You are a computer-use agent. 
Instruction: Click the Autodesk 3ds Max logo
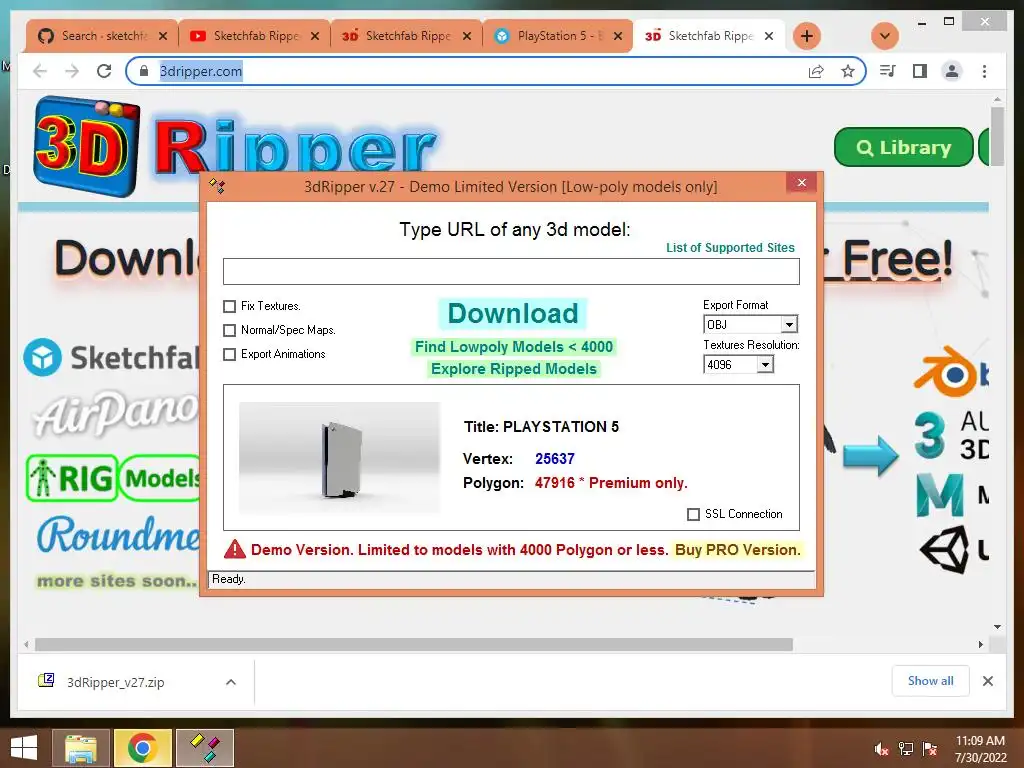tap(930, 434)
